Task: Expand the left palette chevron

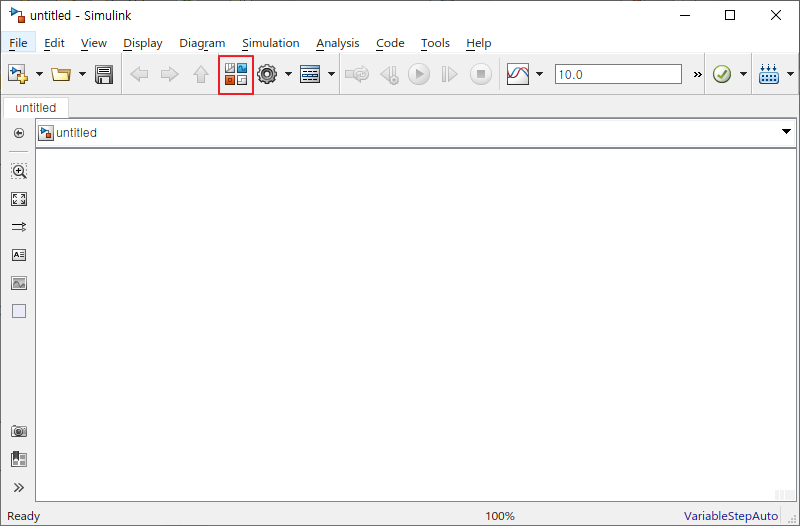Action: click(x=19, y=488)
